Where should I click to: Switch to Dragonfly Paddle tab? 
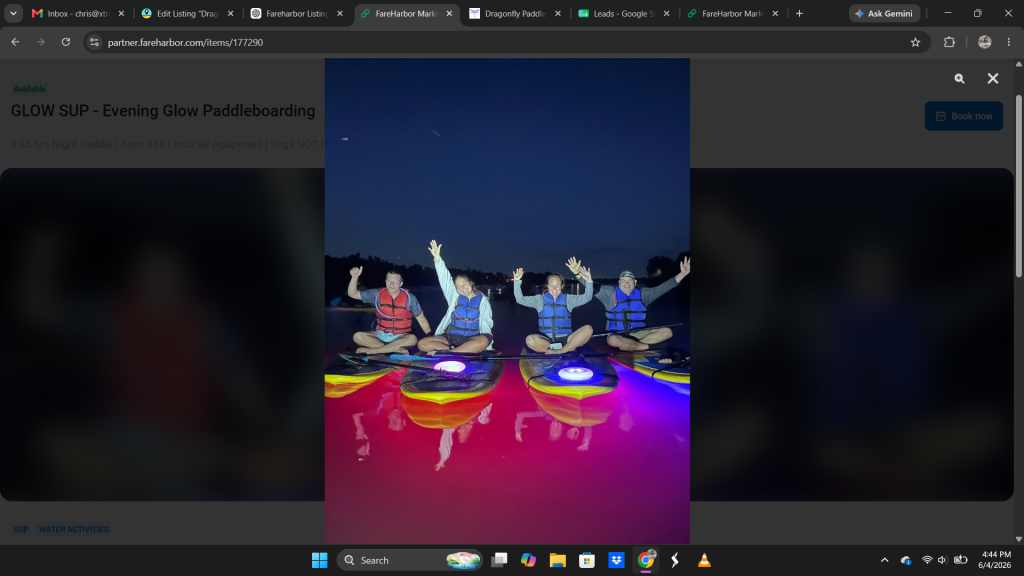(x=515, y=14)
